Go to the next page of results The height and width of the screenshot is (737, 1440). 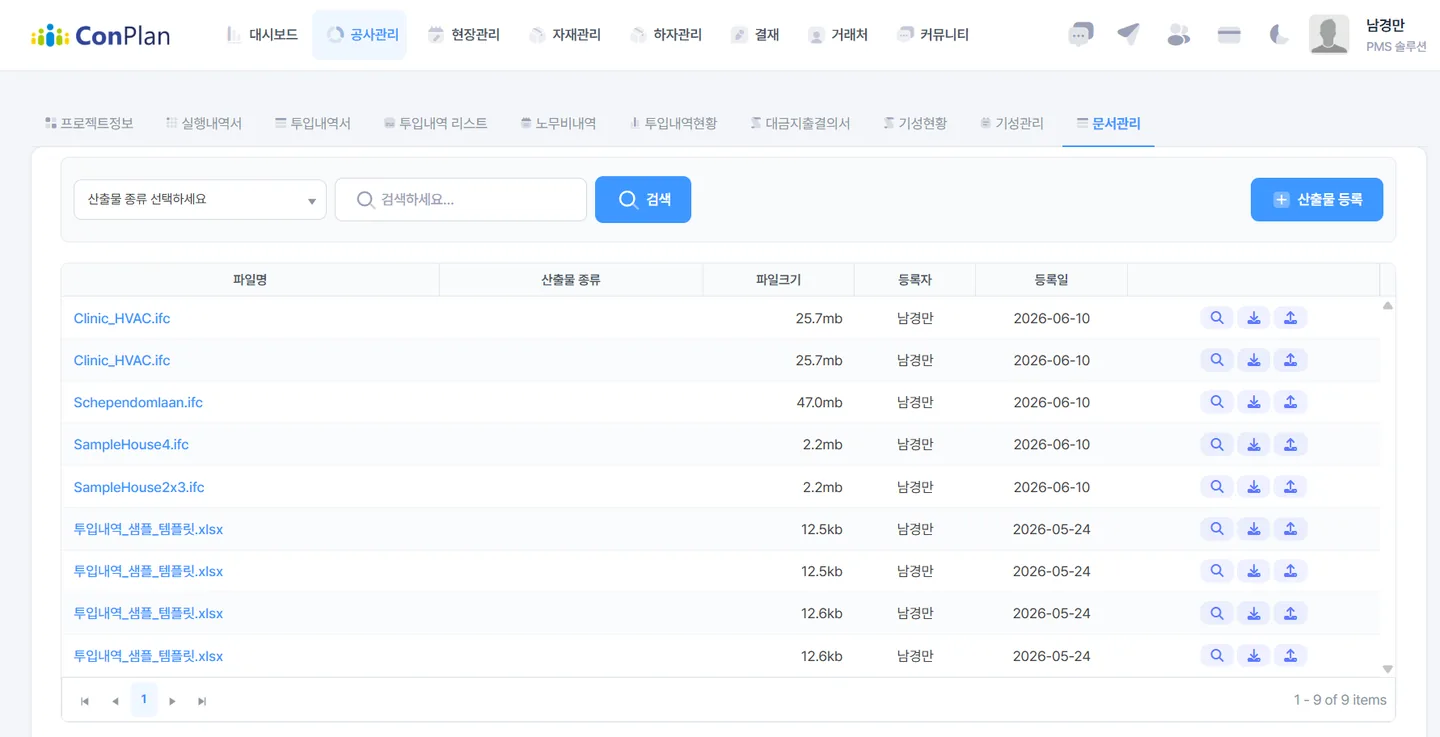[x=172, y=701]
